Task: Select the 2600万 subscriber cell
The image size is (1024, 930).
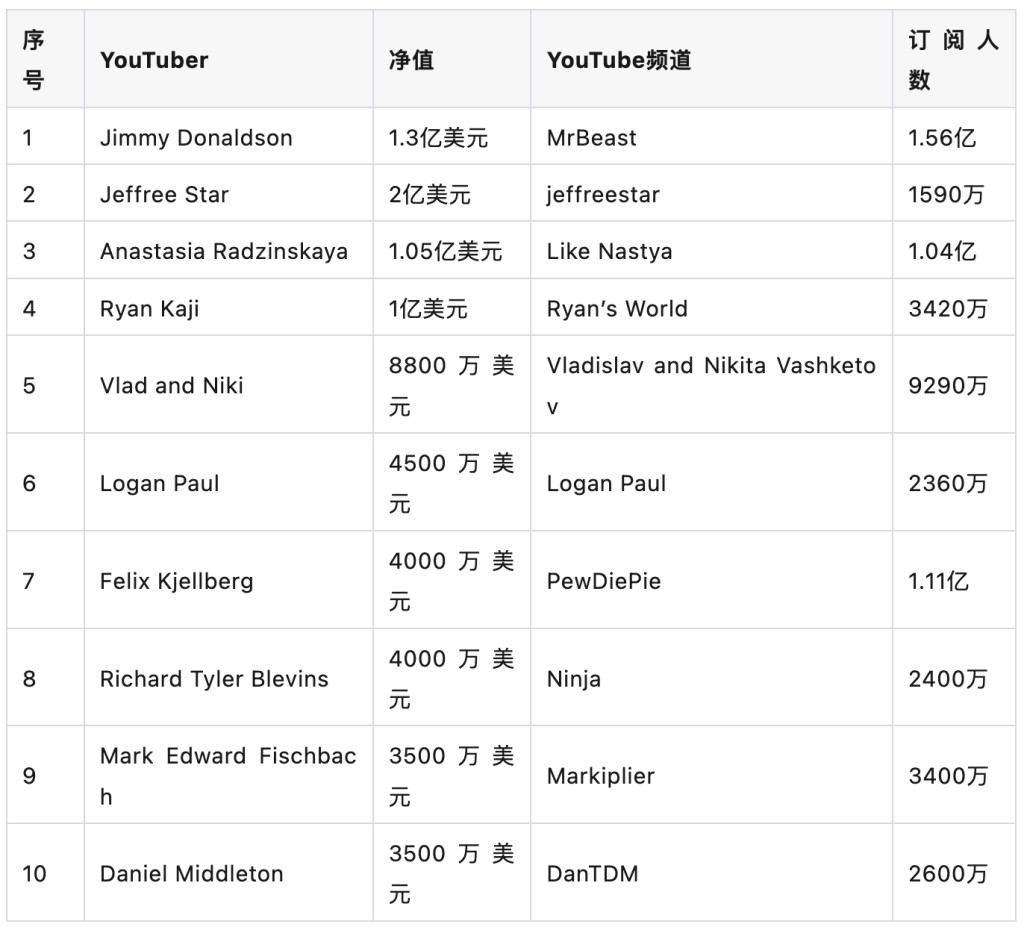Action: click(x=954, y=873)
